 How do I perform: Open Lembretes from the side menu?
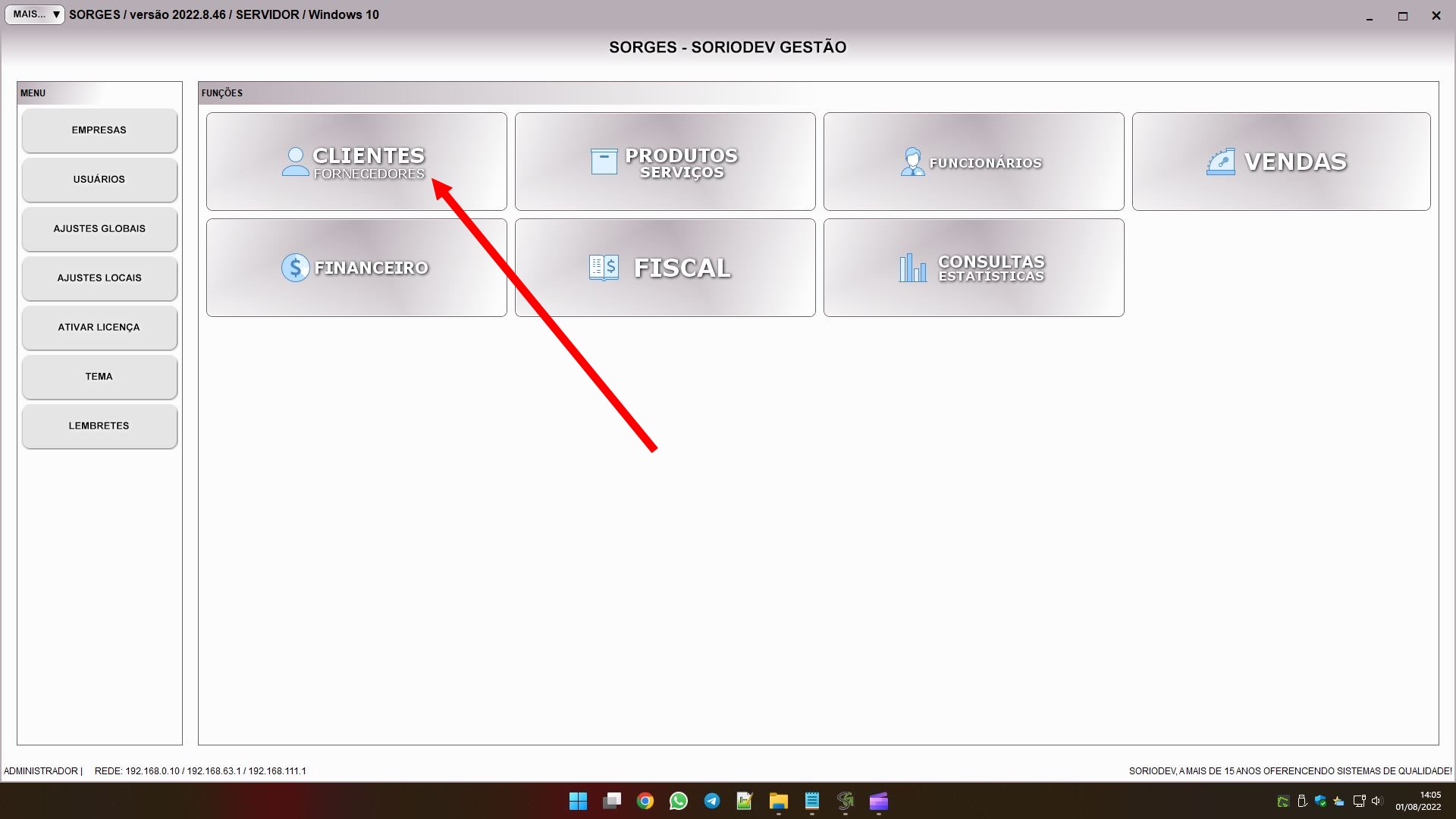(99, 426)
